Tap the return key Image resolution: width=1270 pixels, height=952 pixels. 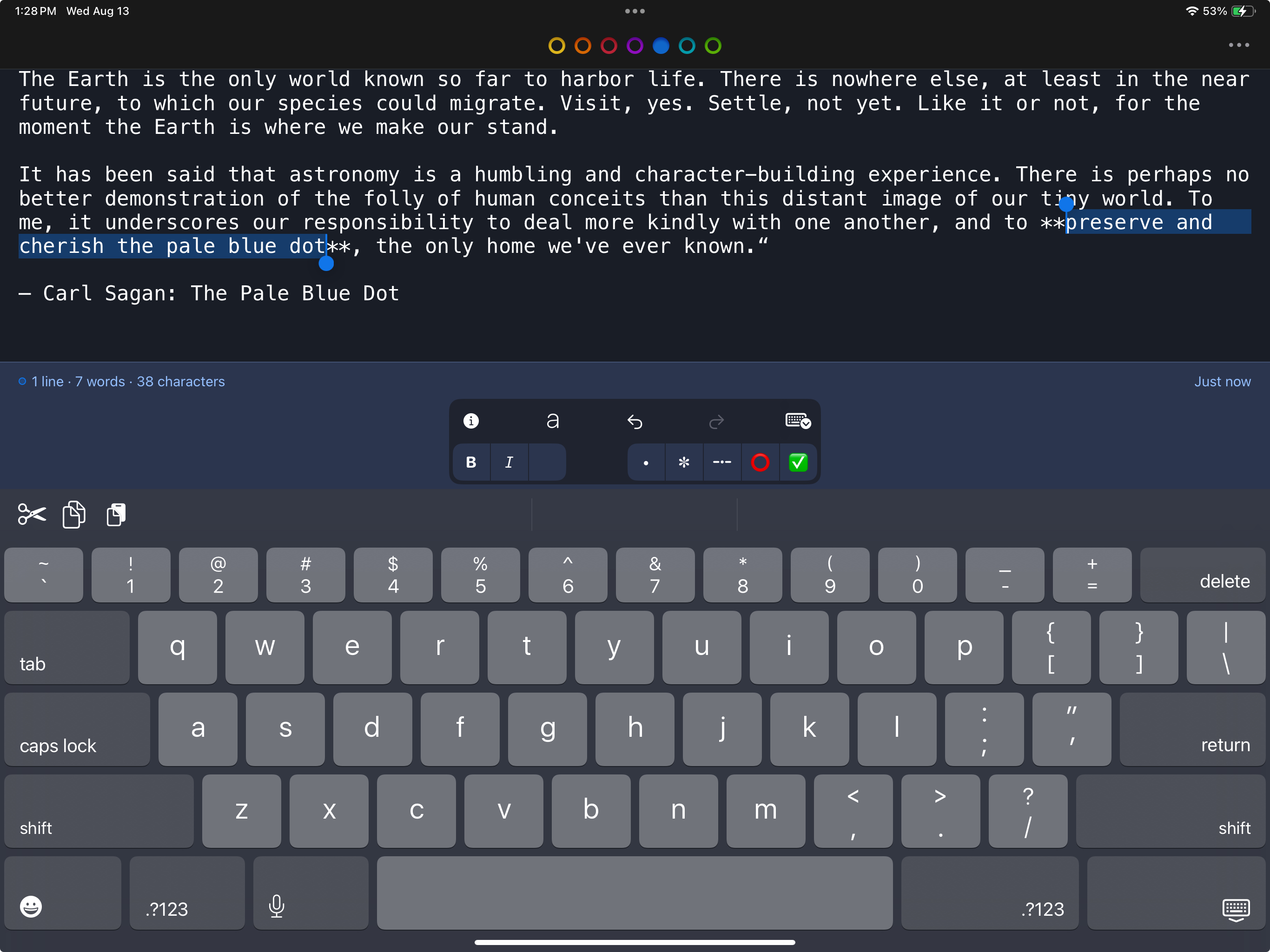point(1192,728)
